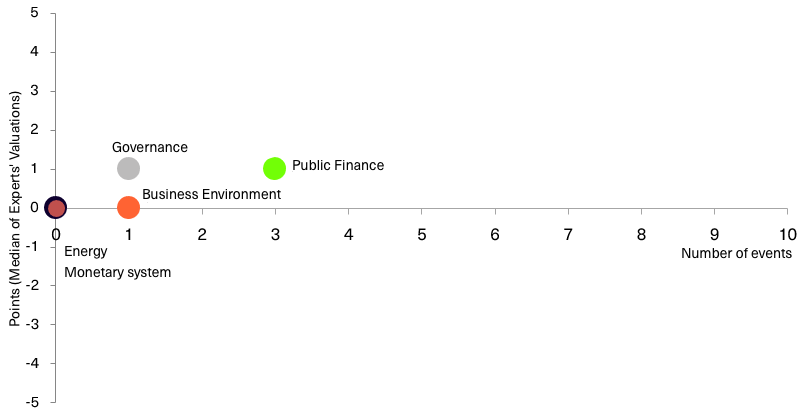Click the -3 label on vertical axis
This screenshot has width=798, height=412.
pyautogui.click(x=32, y=325)
